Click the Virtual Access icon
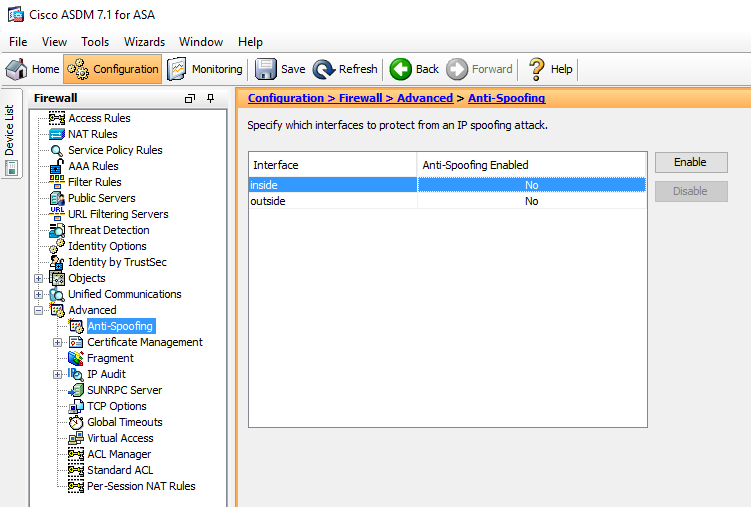The width and height of the screenshot is (751, 507). (x=76, y=438)
